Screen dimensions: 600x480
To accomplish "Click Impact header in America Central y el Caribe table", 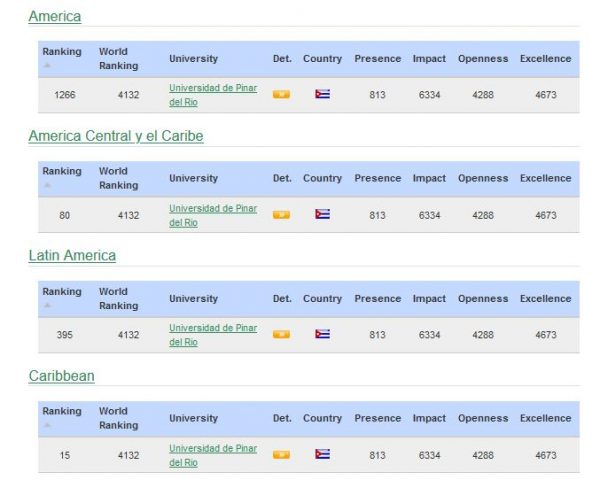I will [429, 179].
